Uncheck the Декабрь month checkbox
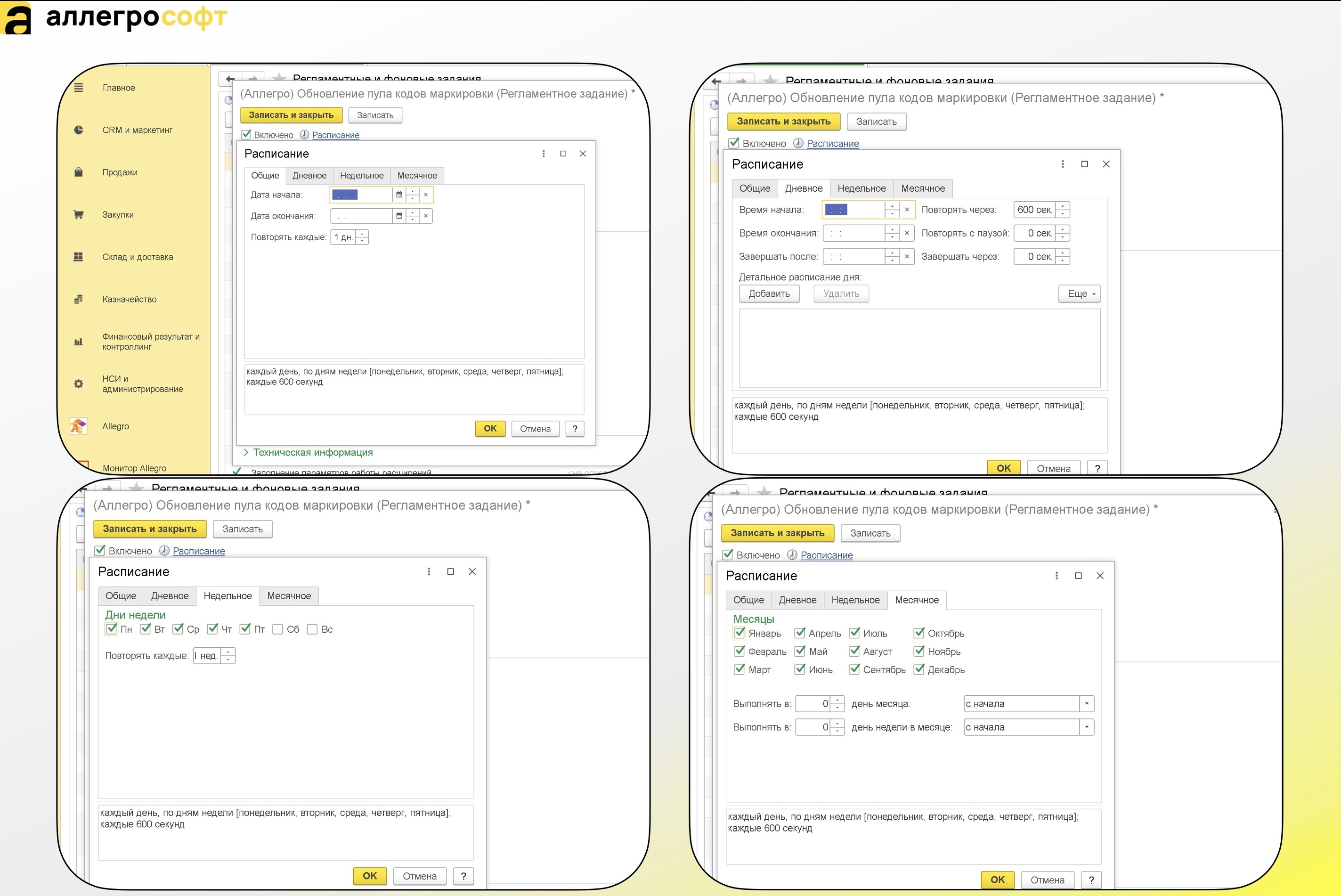 (919, 669)
